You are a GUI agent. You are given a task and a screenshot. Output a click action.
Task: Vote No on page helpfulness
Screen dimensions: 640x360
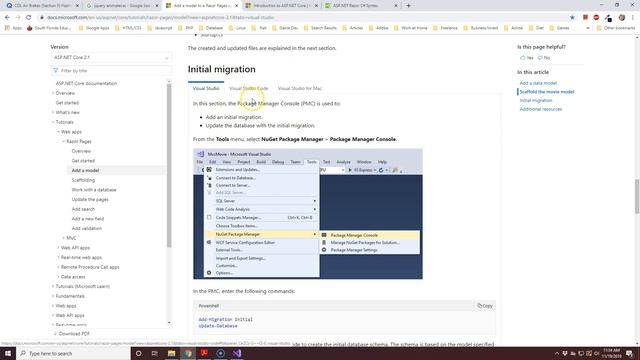[x=544, y=58]
